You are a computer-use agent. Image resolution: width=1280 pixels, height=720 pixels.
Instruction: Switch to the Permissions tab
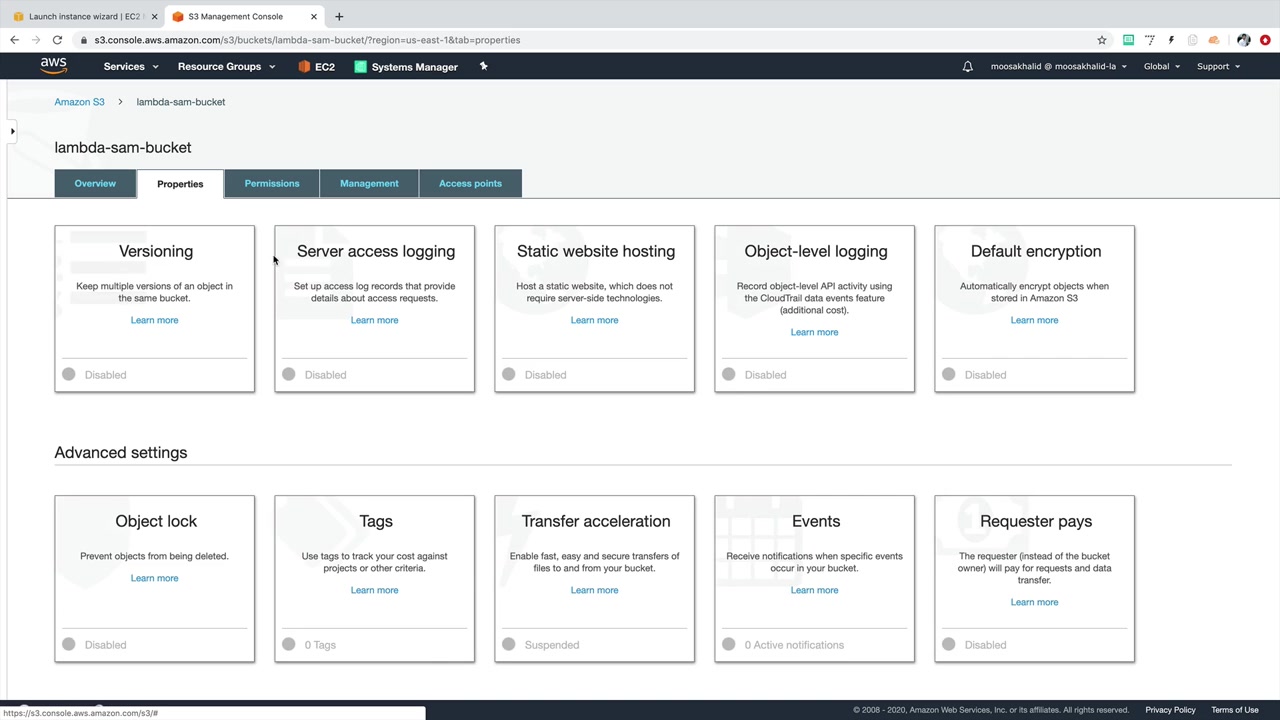[x=272, y=184]
